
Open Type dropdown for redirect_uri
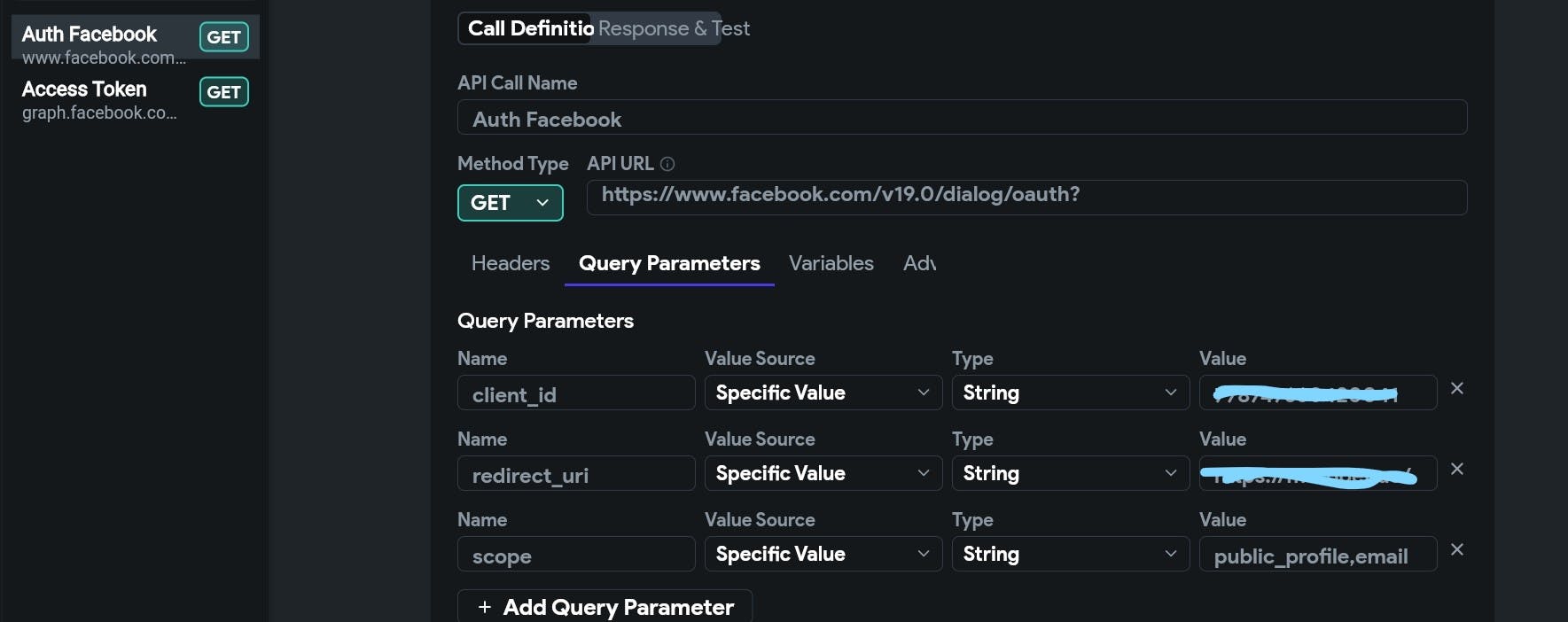tap(1070, 473)
